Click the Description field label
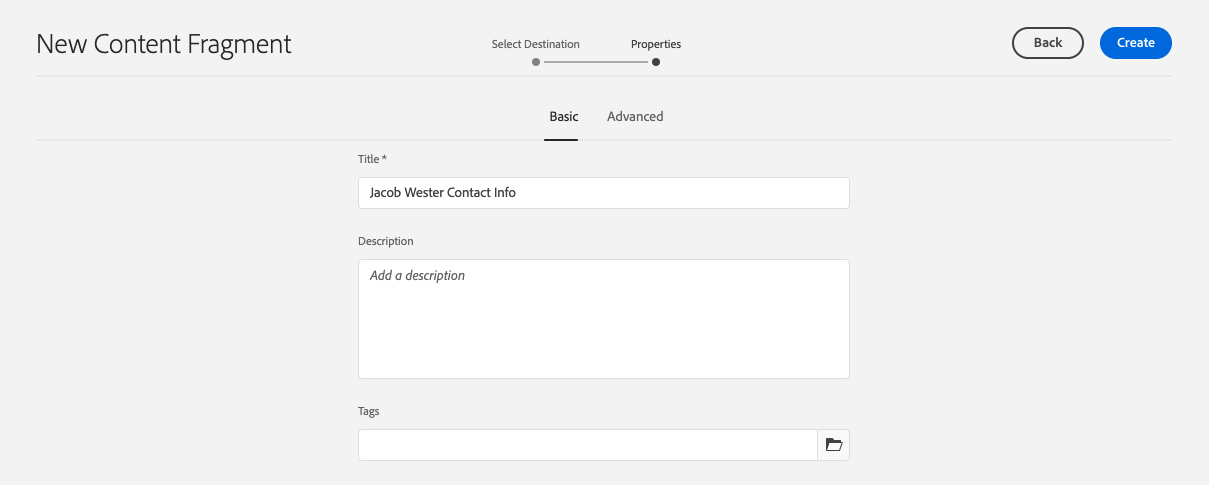The height and width of the screenshot is (485, 1209). click(385, 241)
